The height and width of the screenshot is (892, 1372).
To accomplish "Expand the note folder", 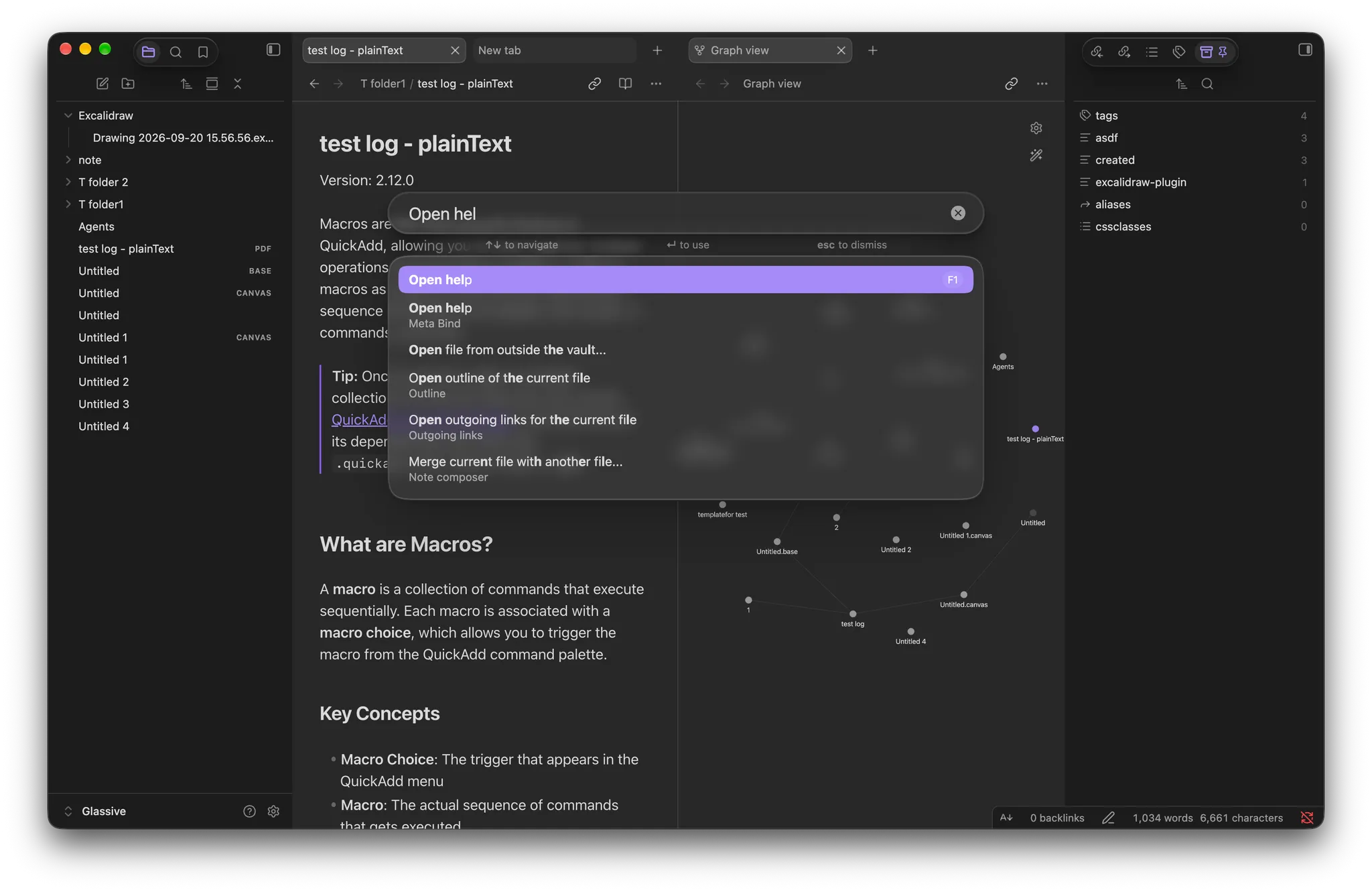I will (68, 160).
